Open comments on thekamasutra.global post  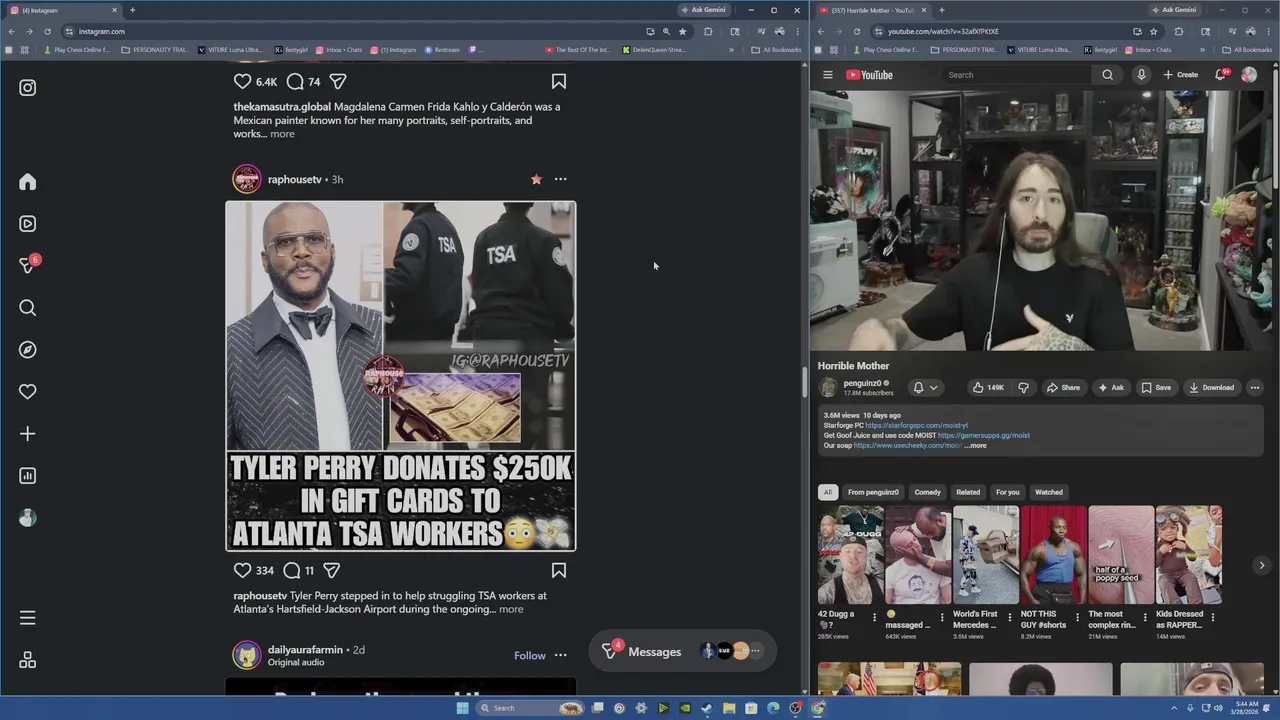(295, 81)
